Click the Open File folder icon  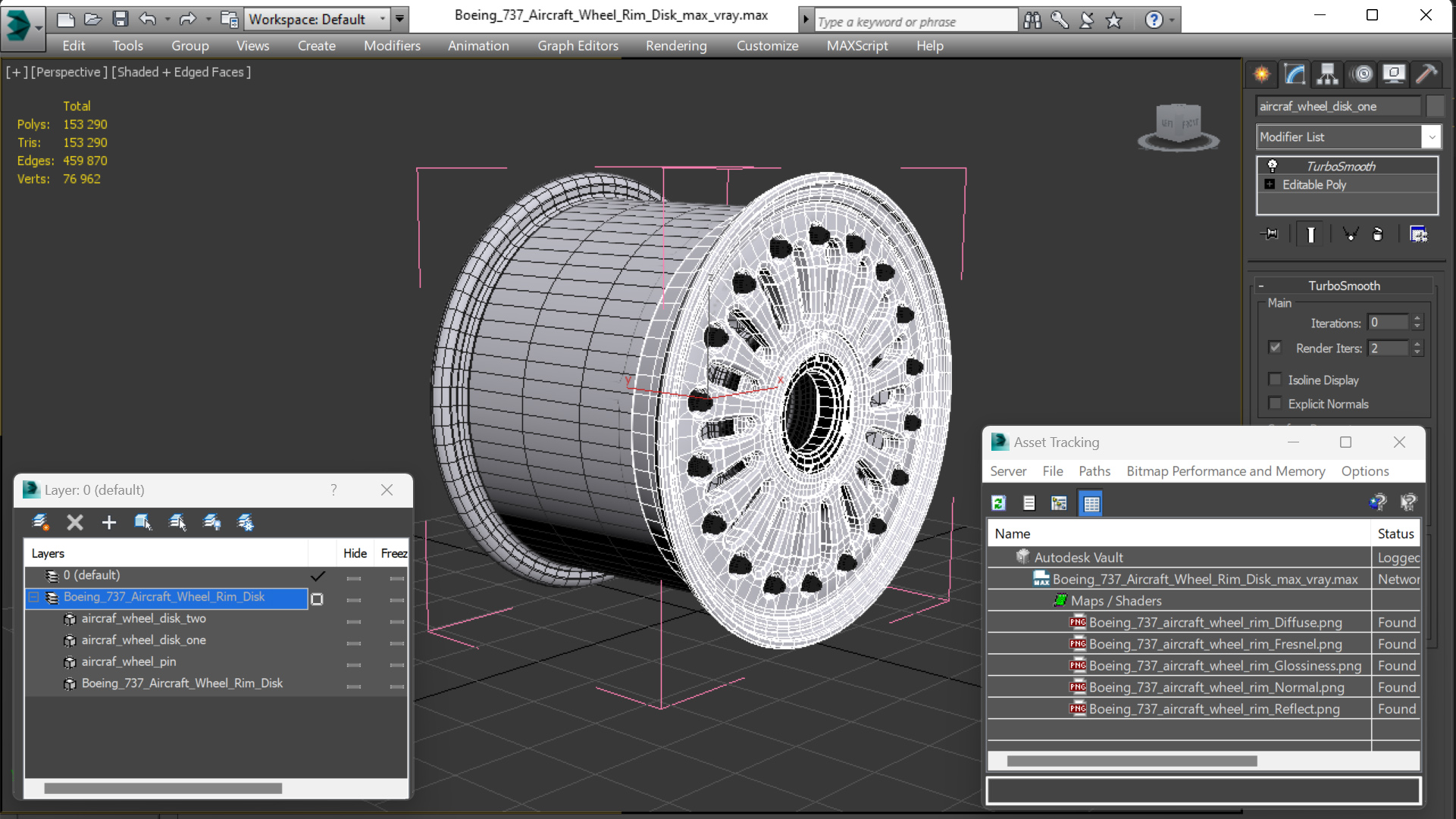pos(92,19)
